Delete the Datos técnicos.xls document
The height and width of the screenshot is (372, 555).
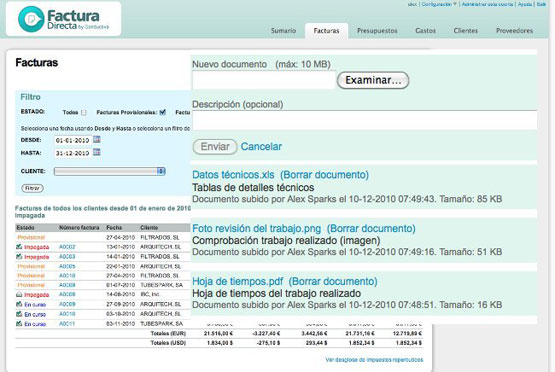pyautogui.click(x=324, y=175)
